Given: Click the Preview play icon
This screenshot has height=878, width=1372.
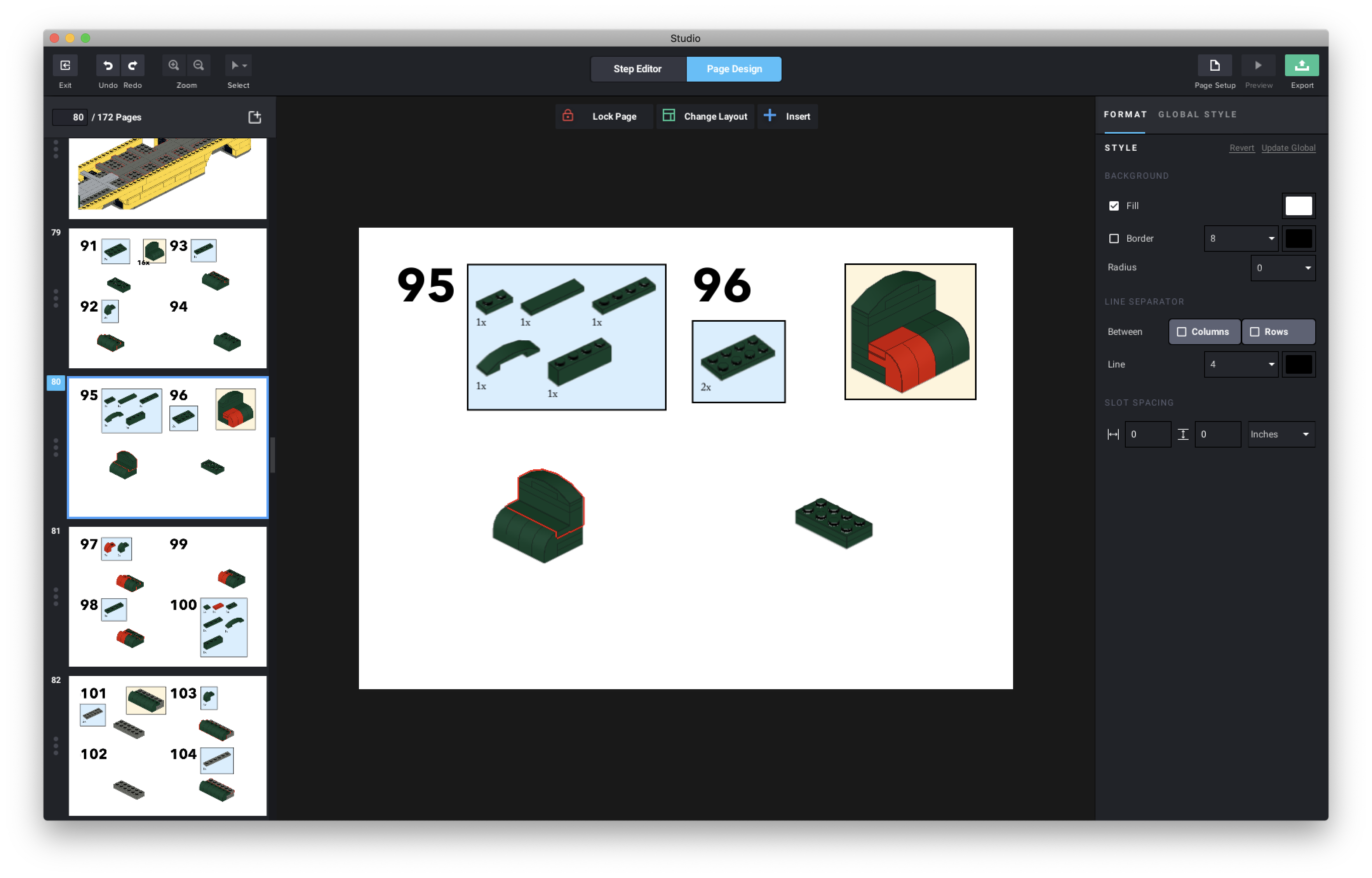Looking at the screenshot, I should 1257,65.
